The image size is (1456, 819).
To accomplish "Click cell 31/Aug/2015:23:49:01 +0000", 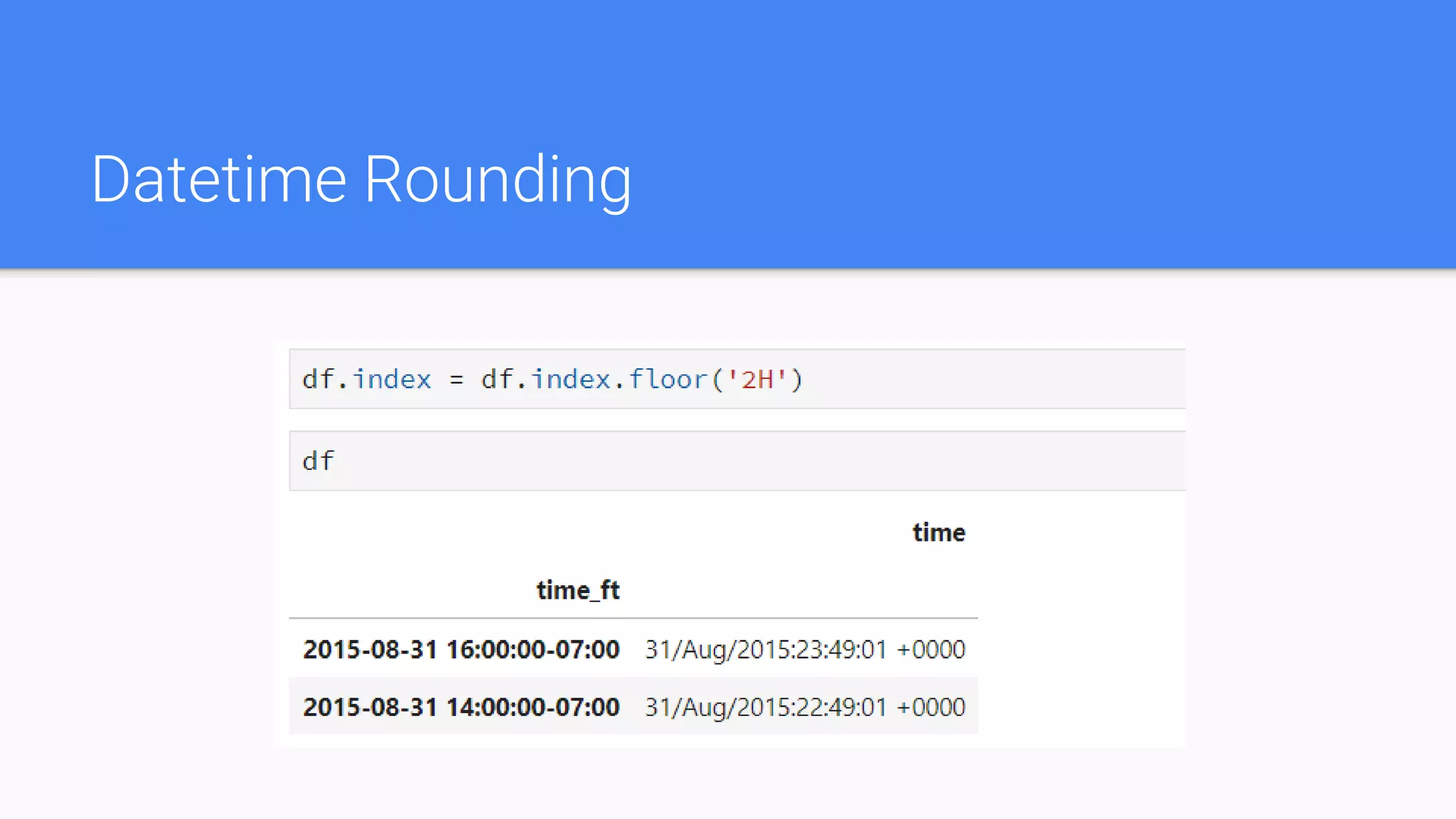I will click(805, 650).
